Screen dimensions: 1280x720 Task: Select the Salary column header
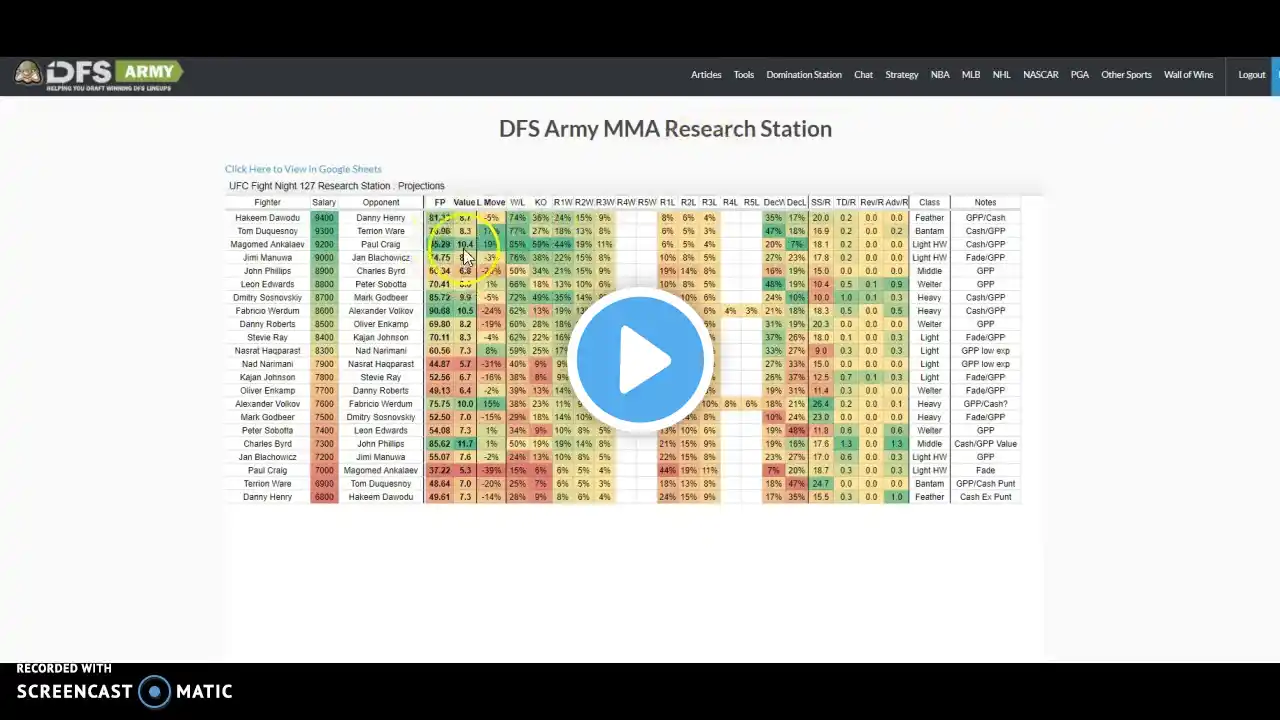click(x=323, y=203)
